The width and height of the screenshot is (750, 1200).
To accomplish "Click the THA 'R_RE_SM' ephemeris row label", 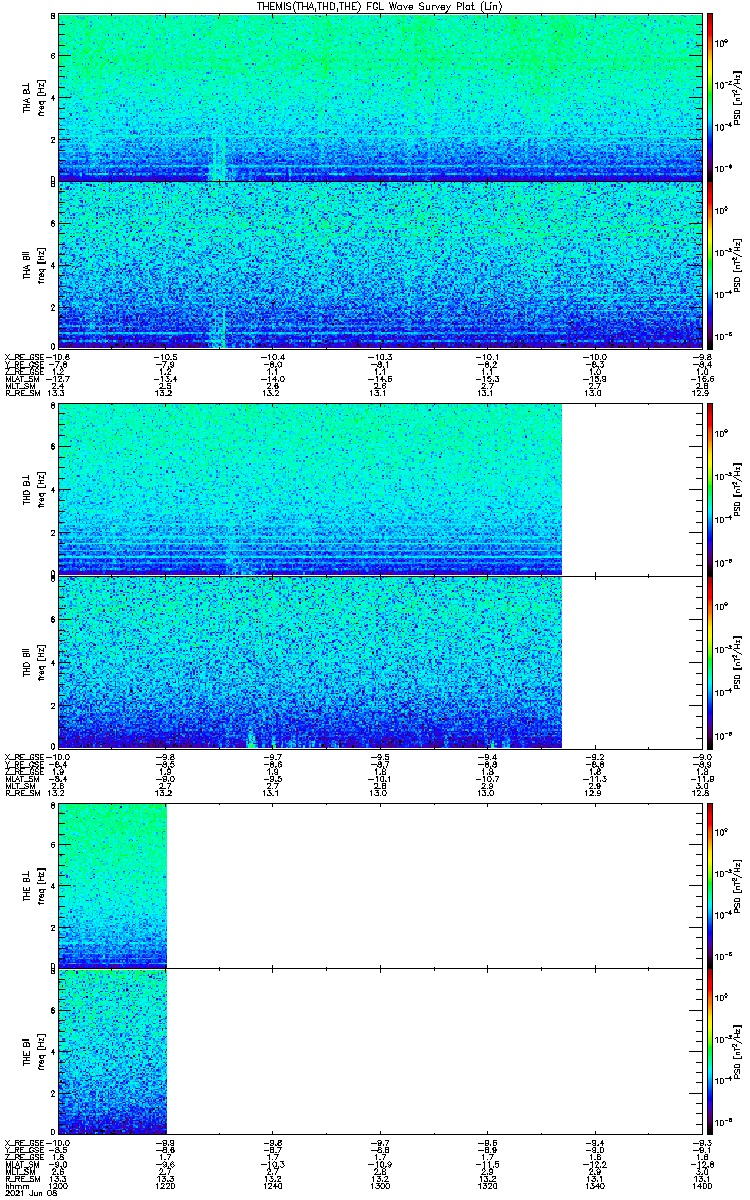I will (22, 393).
